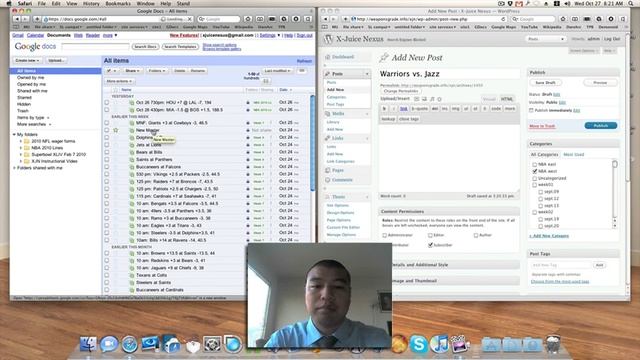640x360 pixels.
Task: Click the b-quote editor button
Action: 419,109
